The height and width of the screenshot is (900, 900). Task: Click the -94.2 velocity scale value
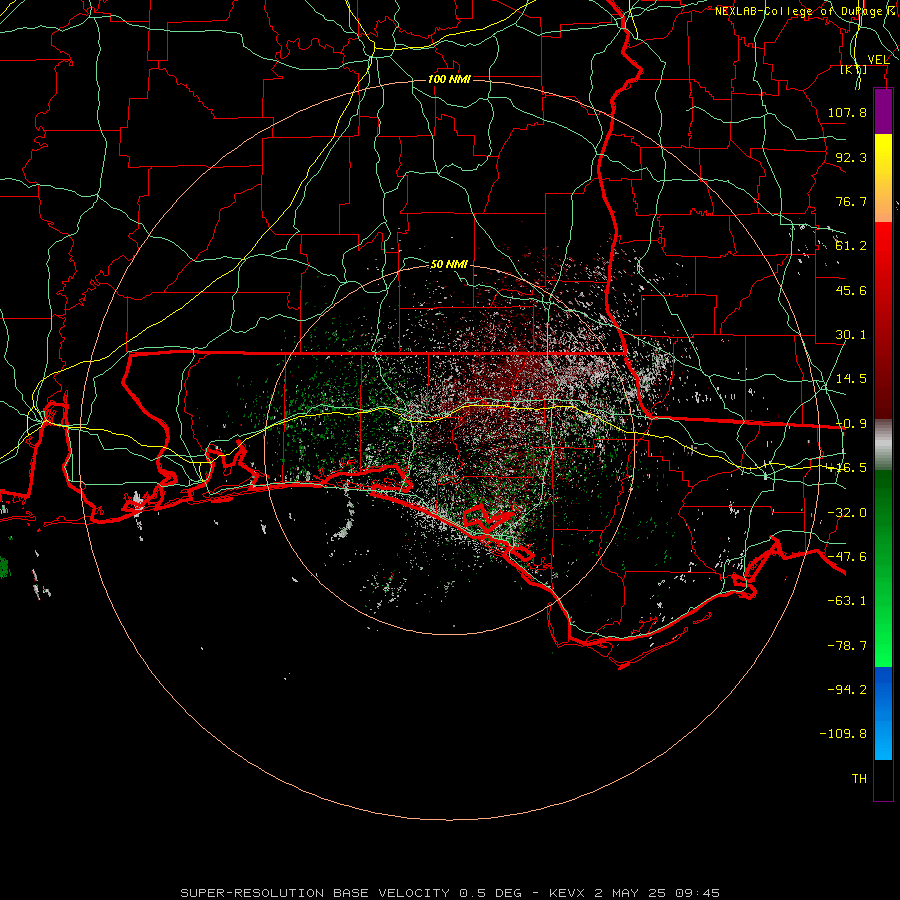click(x=847, y=689)
